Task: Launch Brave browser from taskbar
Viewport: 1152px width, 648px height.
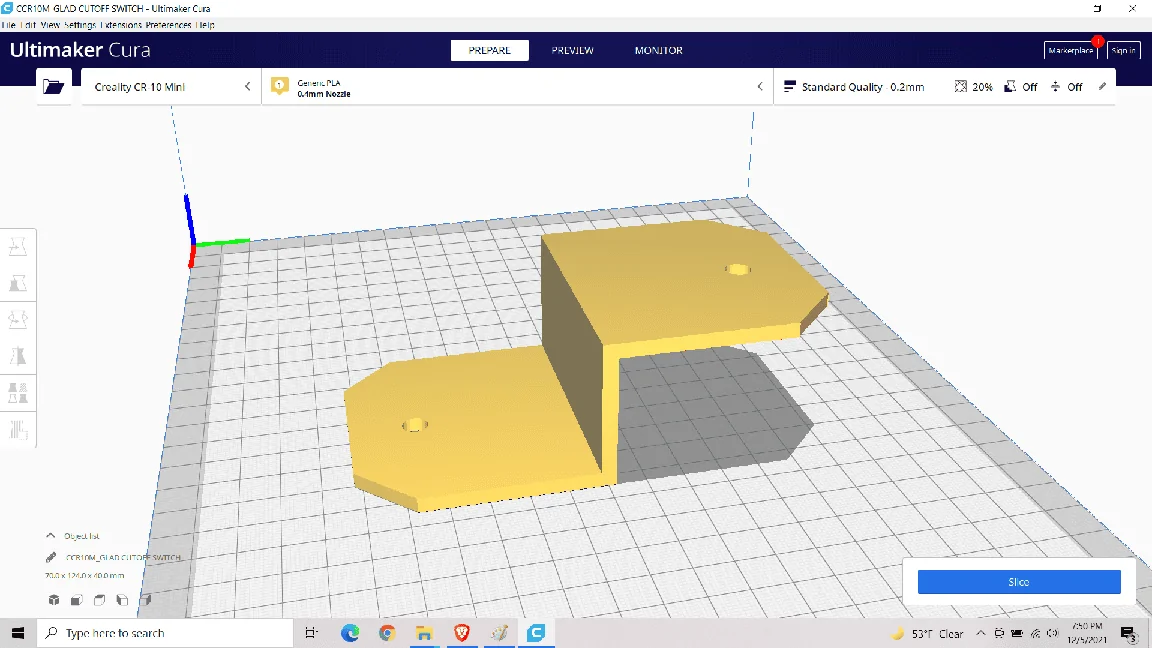Action: tap(461, 633)
